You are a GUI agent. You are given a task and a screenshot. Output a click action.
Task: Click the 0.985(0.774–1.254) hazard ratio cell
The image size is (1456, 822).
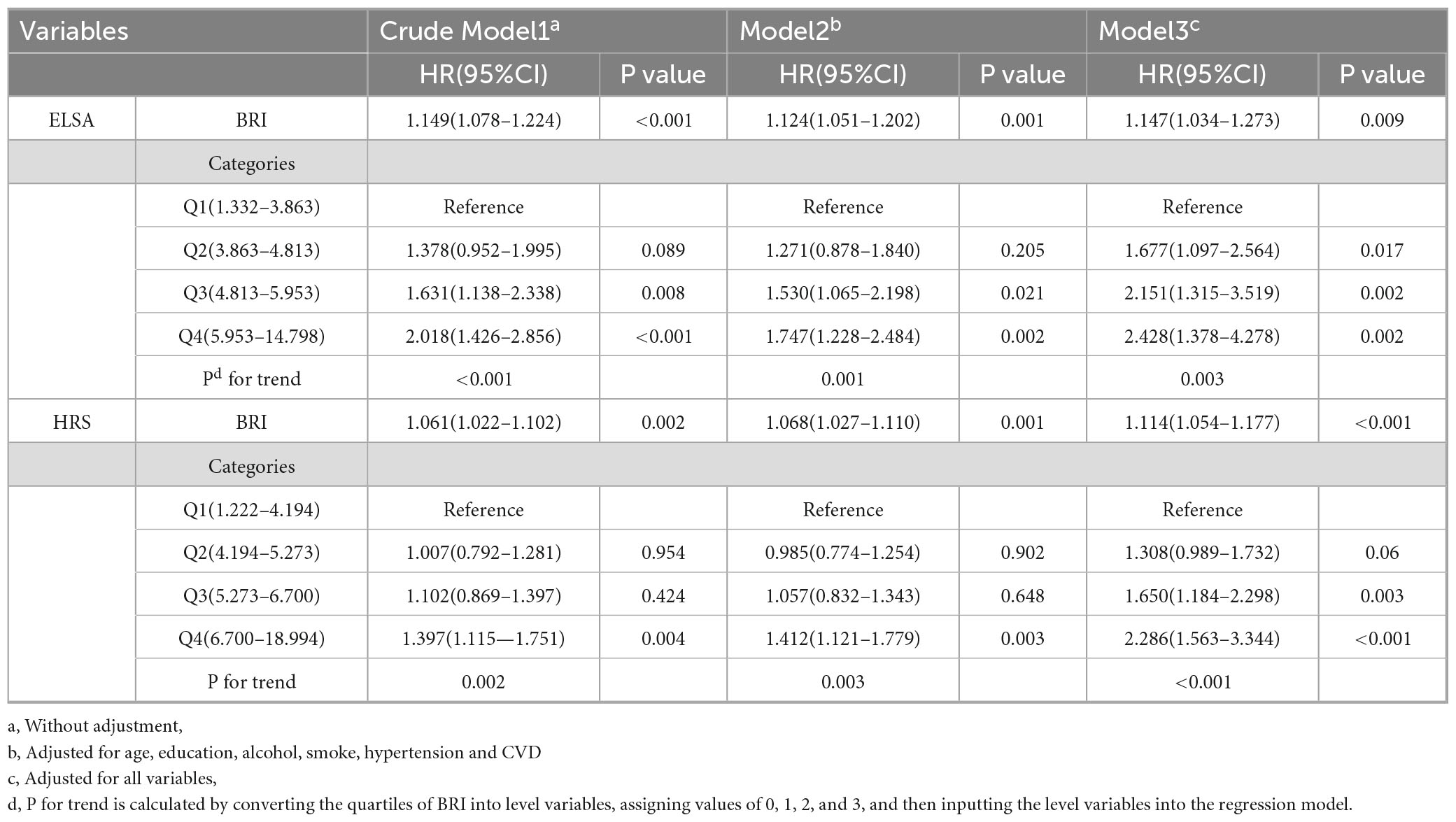[842, 553]
